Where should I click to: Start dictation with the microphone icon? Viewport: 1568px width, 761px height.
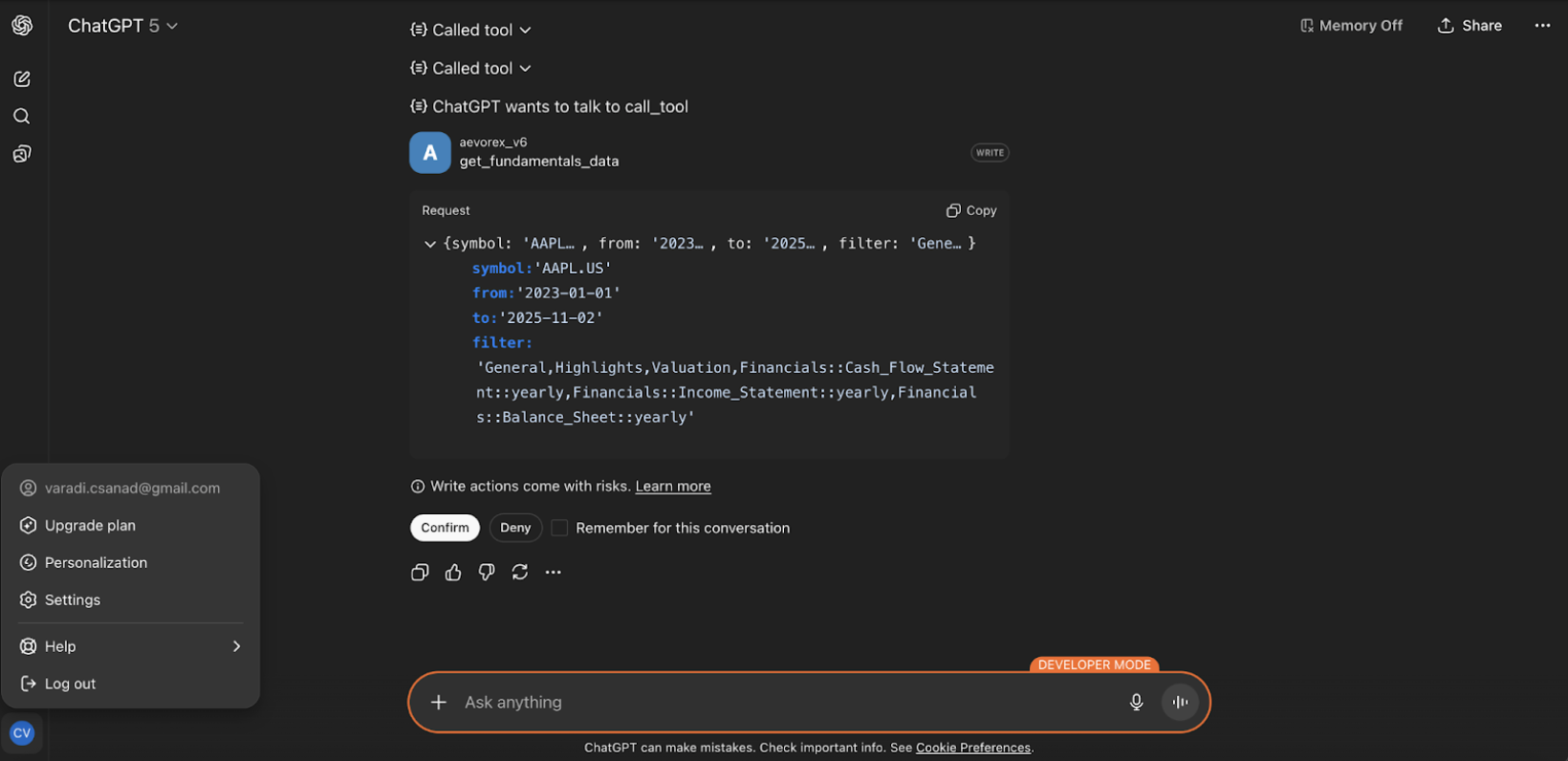click(x=1136, y=703)
